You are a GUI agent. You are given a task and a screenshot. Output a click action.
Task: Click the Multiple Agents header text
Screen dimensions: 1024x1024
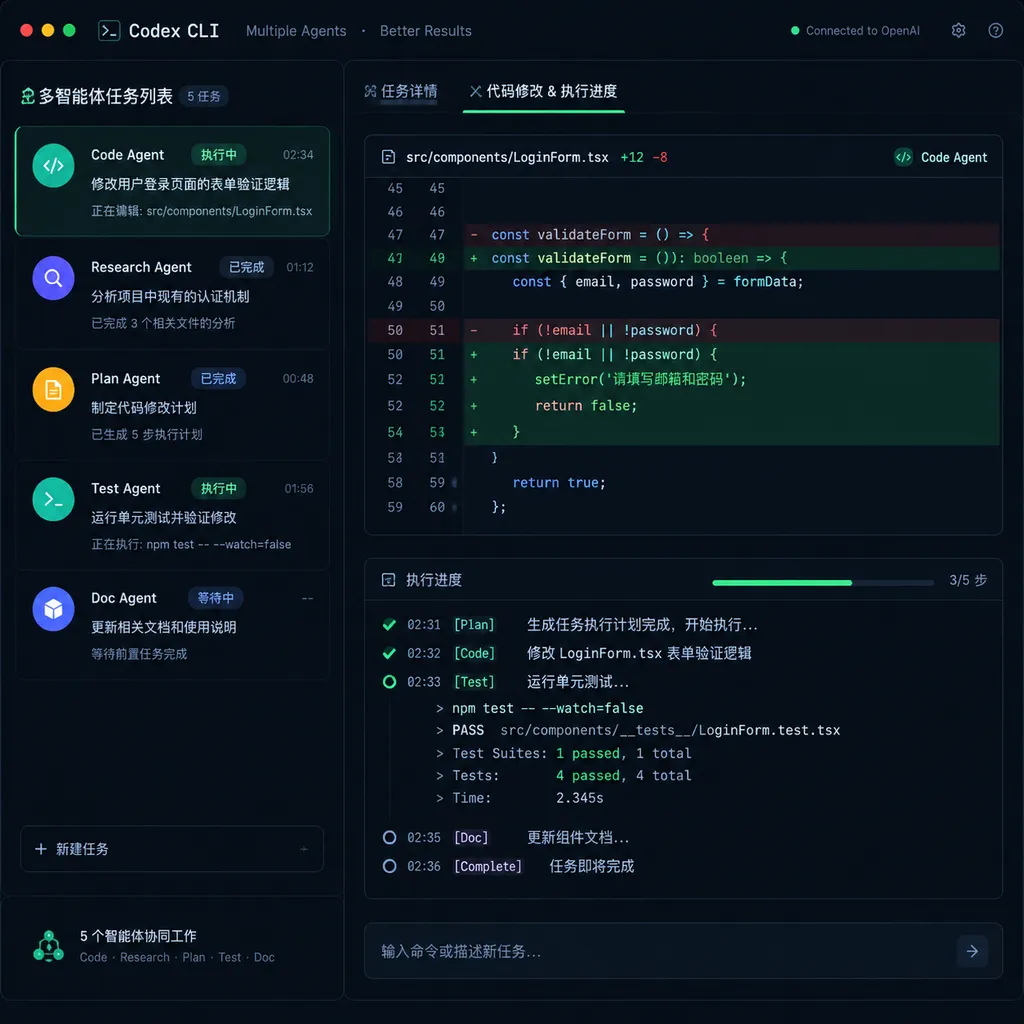tap(296, 31)
